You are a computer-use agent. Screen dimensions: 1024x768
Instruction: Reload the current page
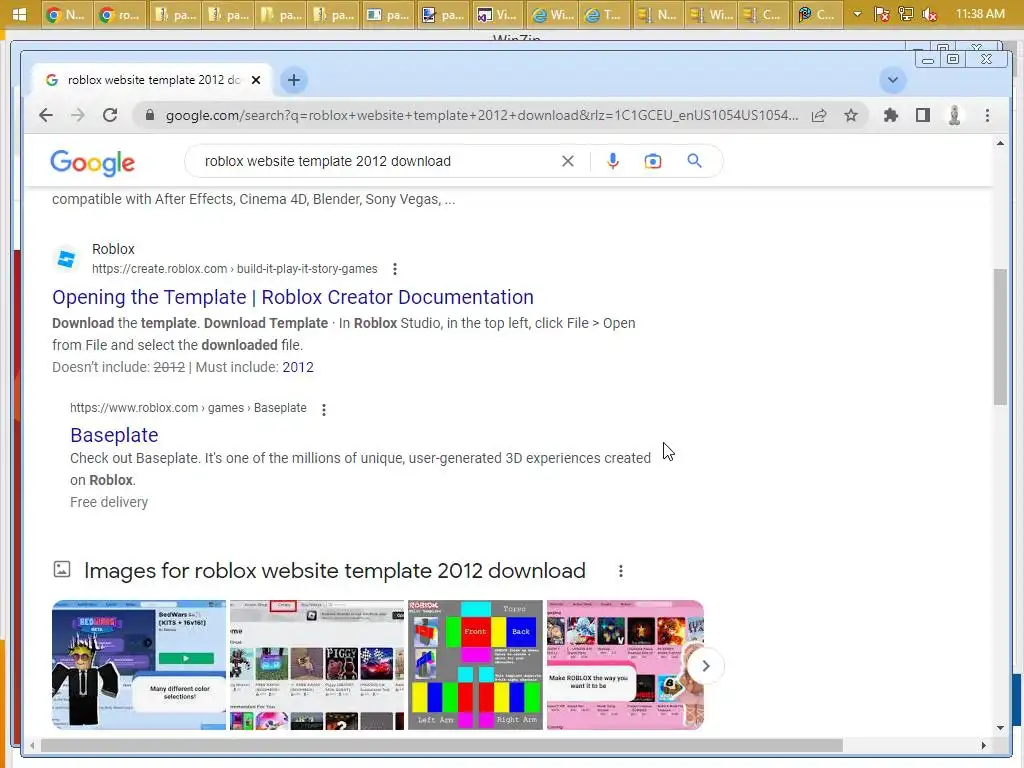coord(110,115)
